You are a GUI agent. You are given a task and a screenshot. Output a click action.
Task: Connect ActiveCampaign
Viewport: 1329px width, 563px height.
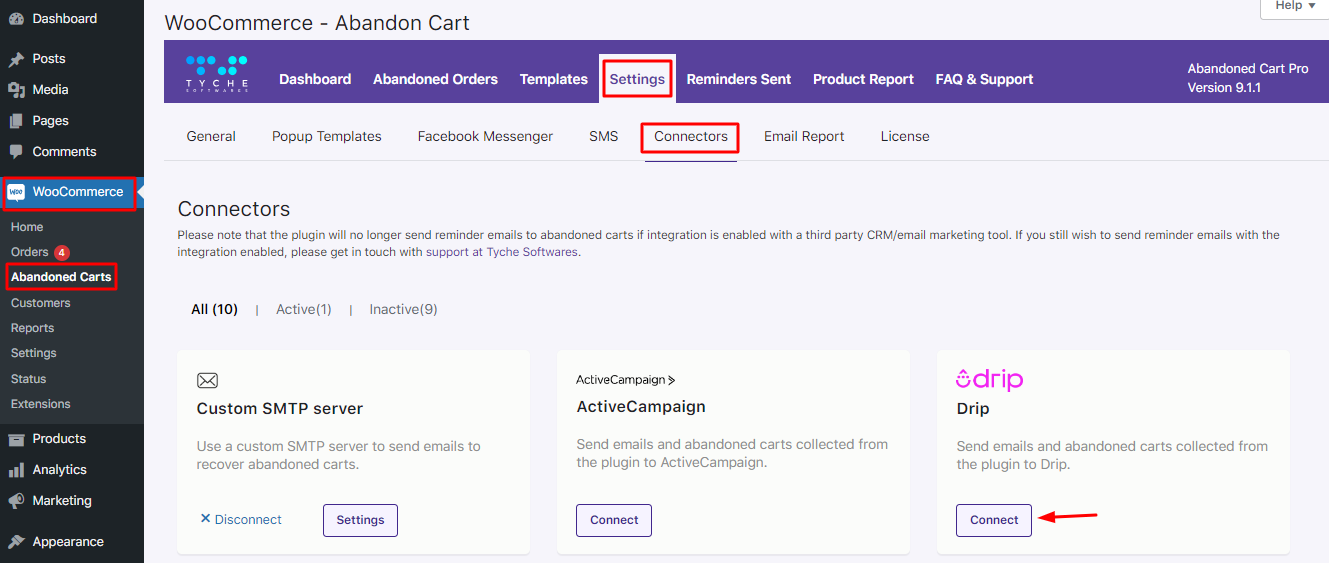tap(614, 520)
